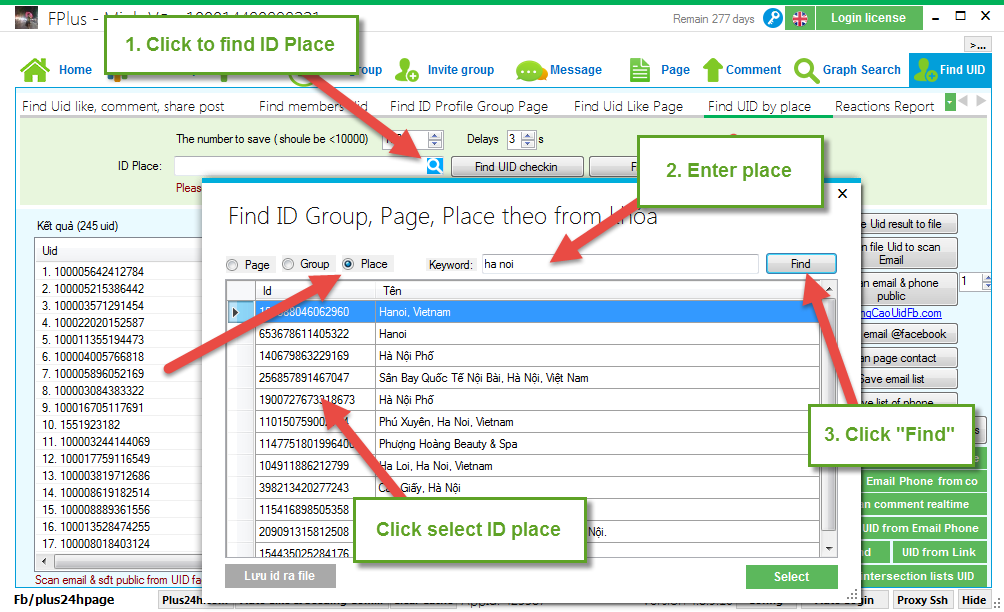
Task: Click the Proxy Ssh status button
Action: click(922, 600)
